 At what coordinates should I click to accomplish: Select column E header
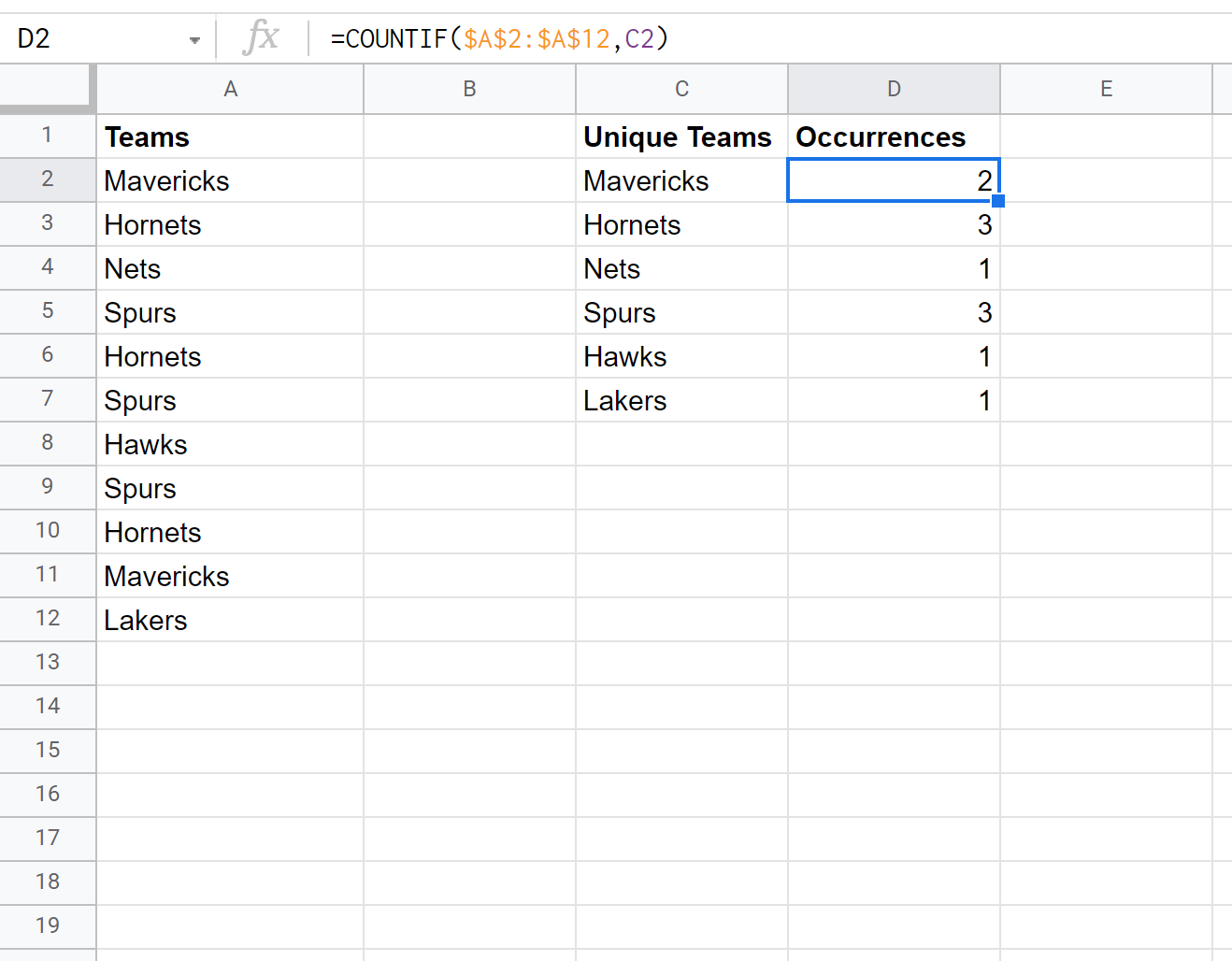(1106, 89)
